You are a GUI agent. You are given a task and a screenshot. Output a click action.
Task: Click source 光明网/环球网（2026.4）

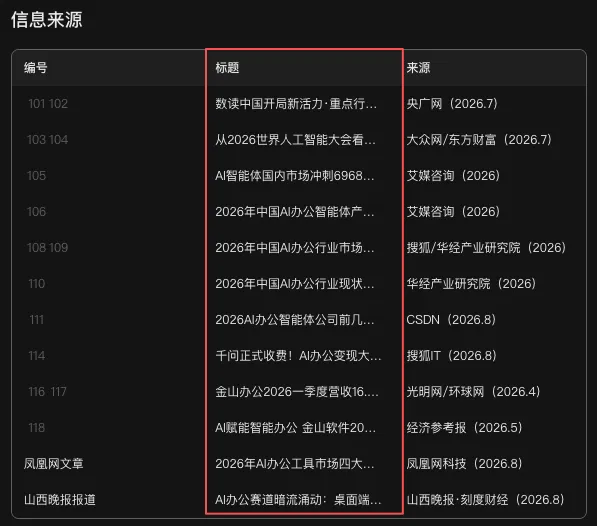coord(473,392)
